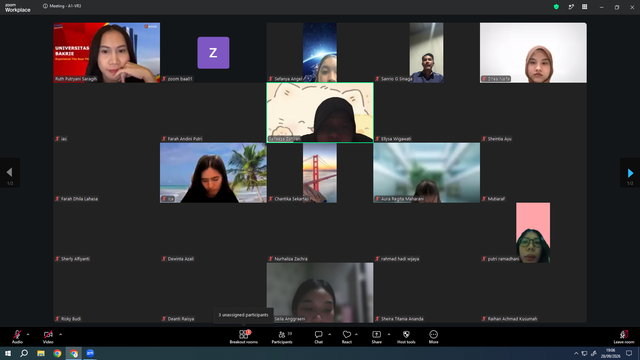Select Sefanya Angel video tile
The height and width of the screenshot is (360, 640).
[x=320, y=53]
